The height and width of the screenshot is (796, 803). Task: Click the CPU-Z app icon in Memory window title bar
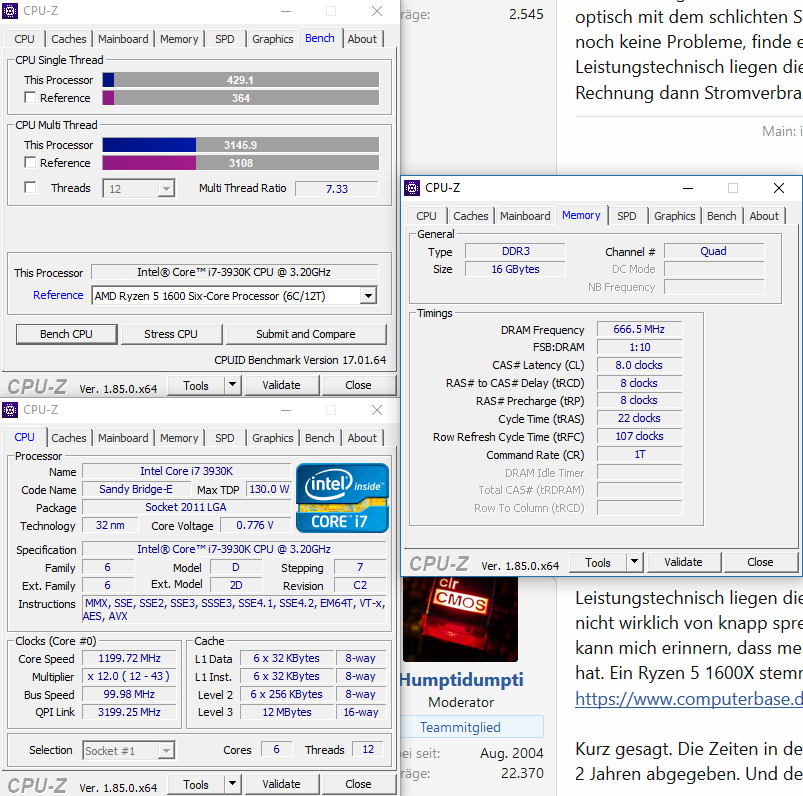point(412,188)
